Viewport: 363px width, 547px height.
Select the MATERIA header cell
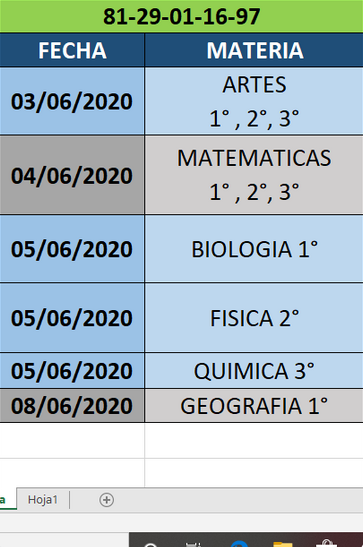point(254,50)
